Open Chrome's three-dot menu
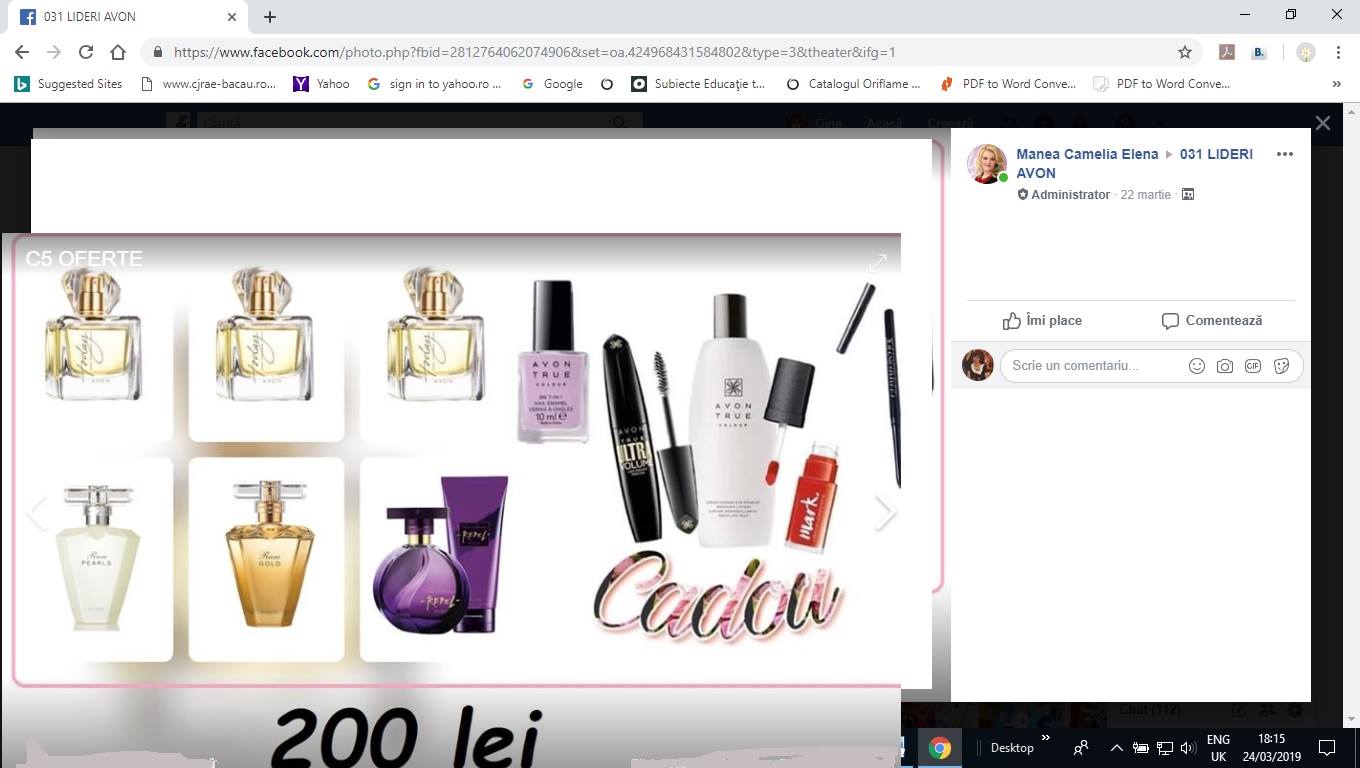 click(x=1338, y=52)
